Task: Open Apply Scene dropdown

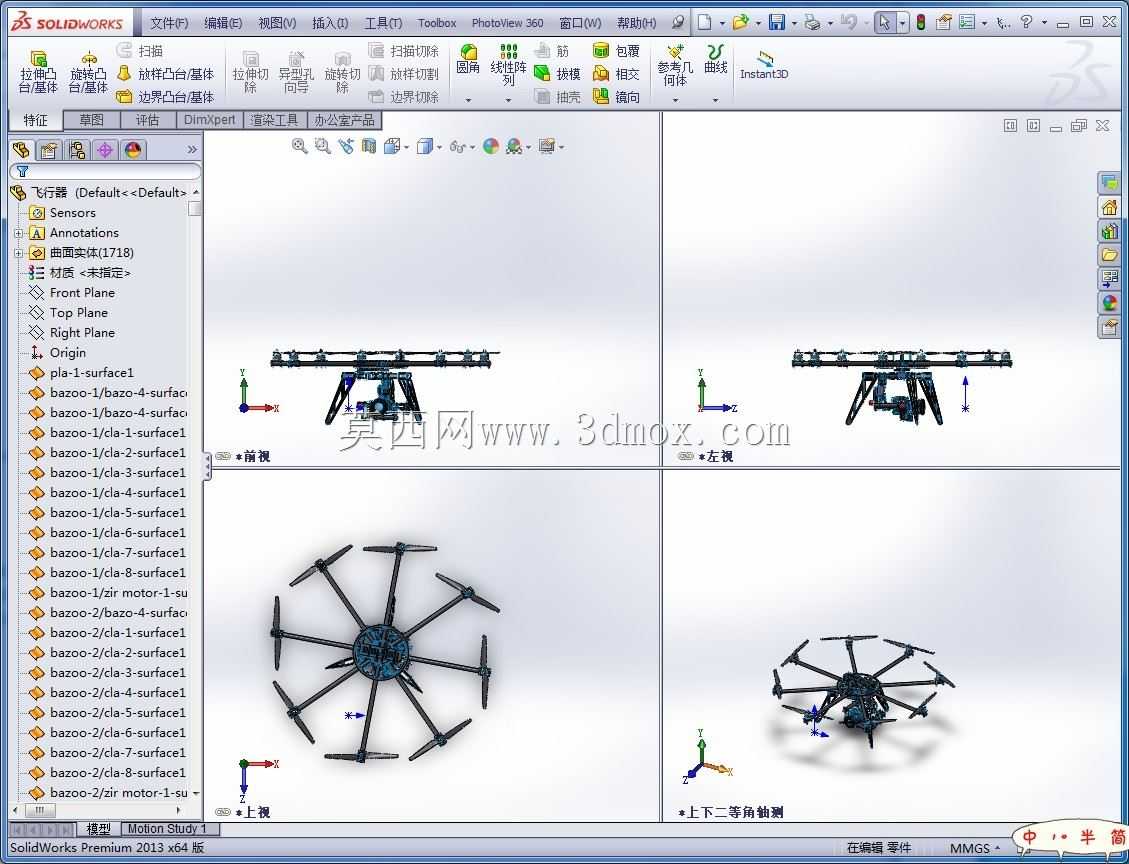Action: coord(518,146)
